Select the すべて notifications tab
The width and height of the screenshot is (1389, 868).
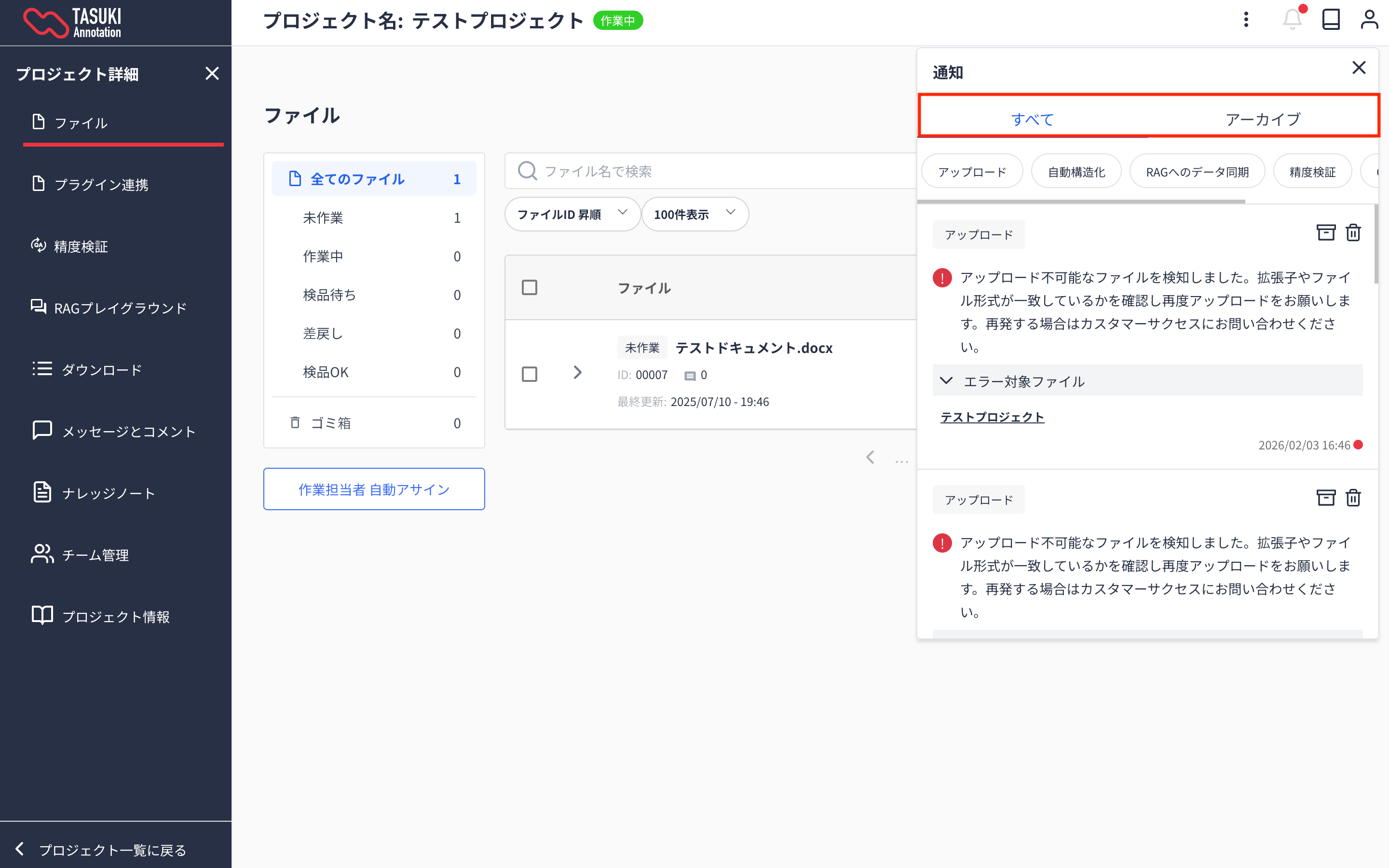[1032, 120]
